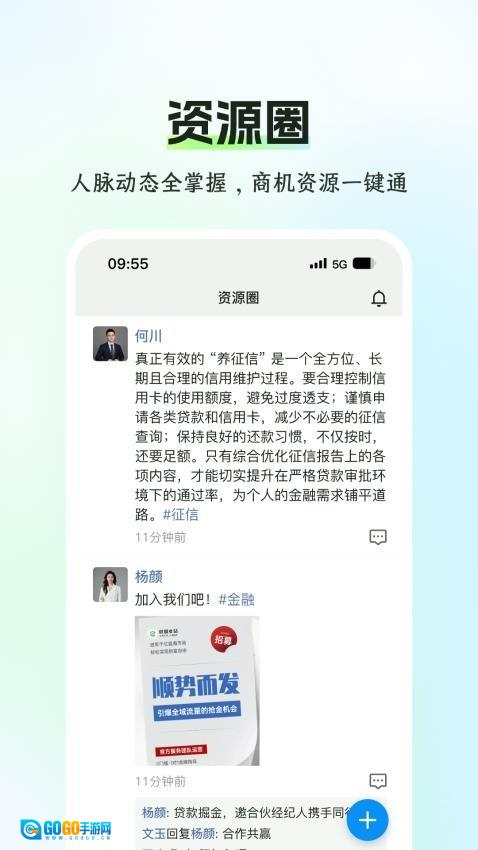Tap the comment icon under 杨颜's post

coord(378,781)
